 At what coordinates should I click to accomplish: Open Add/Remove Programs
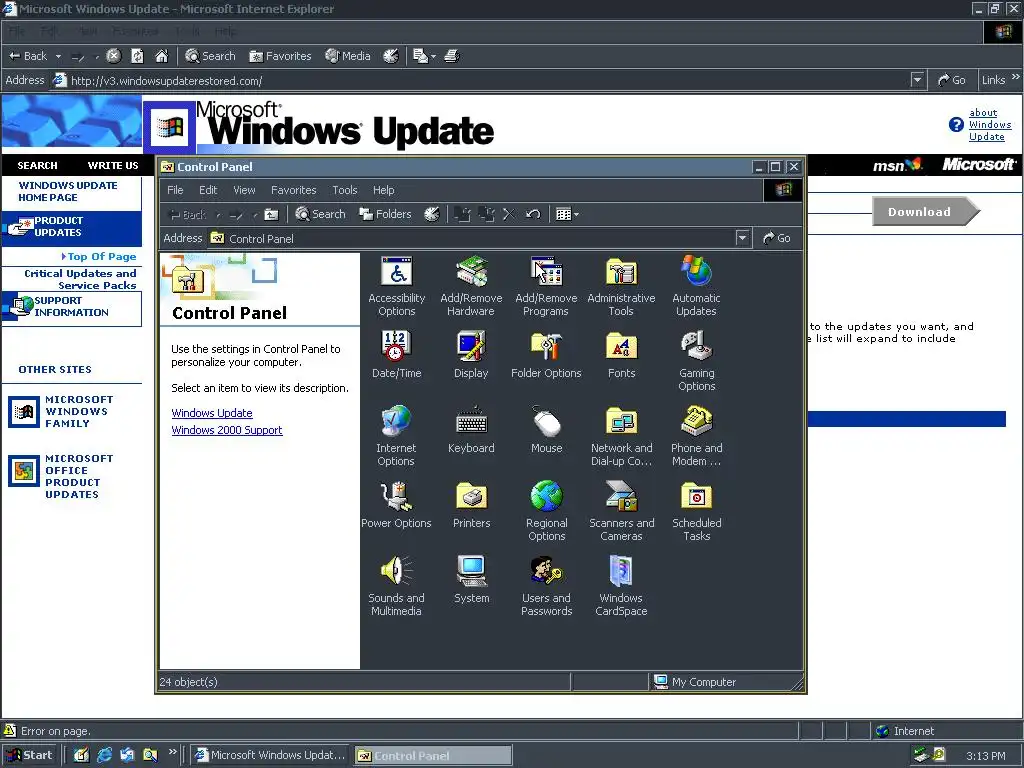pyautogui.click(x=546, y=286)
